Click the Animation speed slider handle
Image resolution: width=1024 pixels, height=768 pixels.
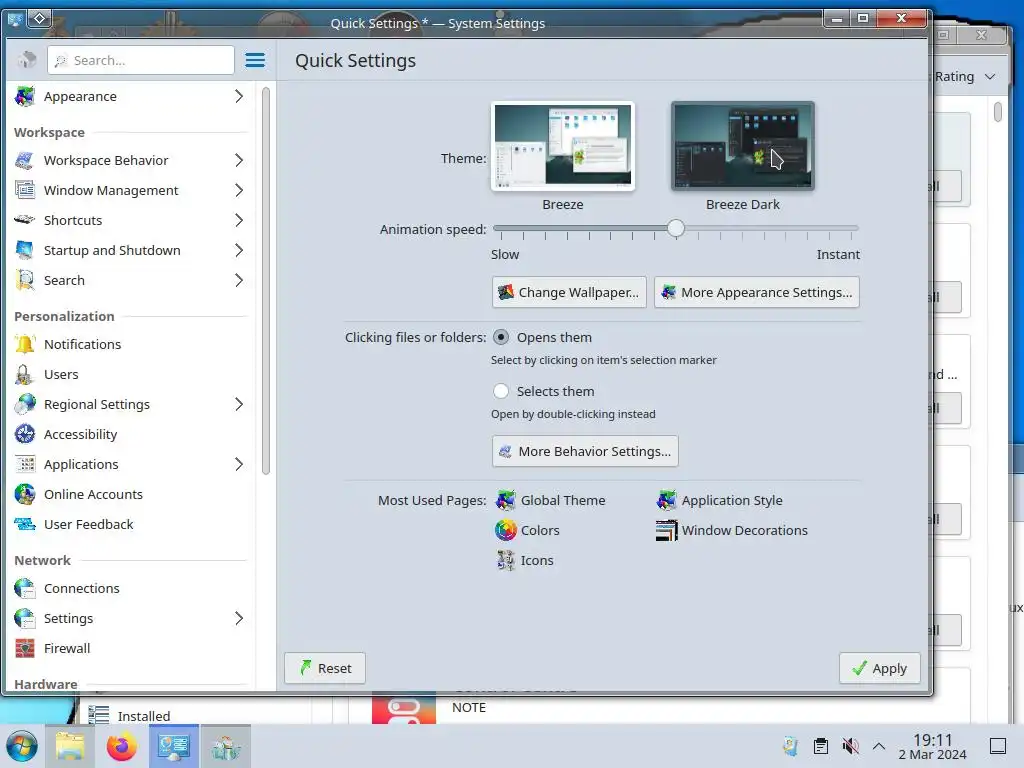(676, 228)
